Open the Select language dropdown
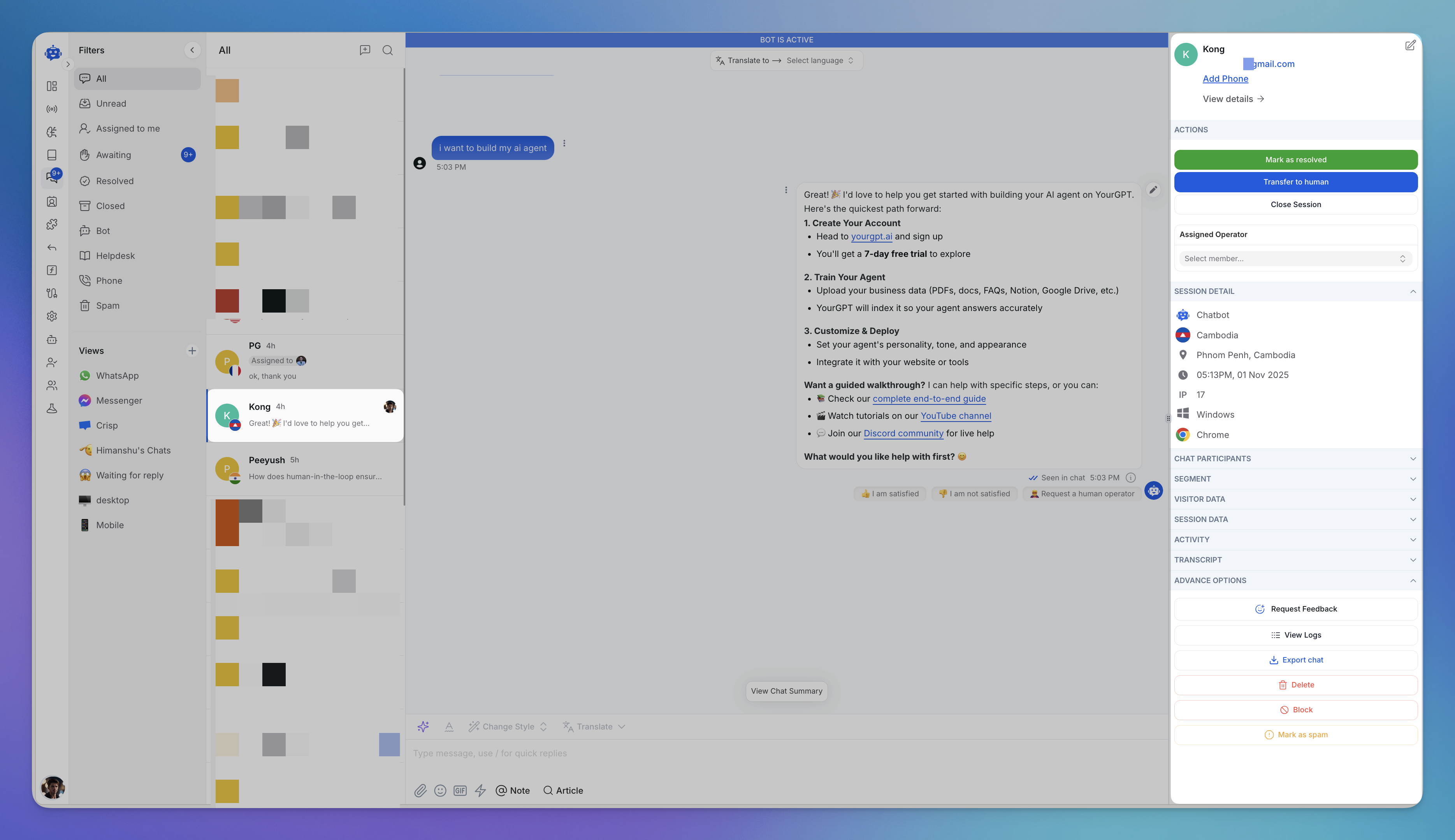This screenshot has height=840, width=1455. pyautogui.click(x=819, y=61)
